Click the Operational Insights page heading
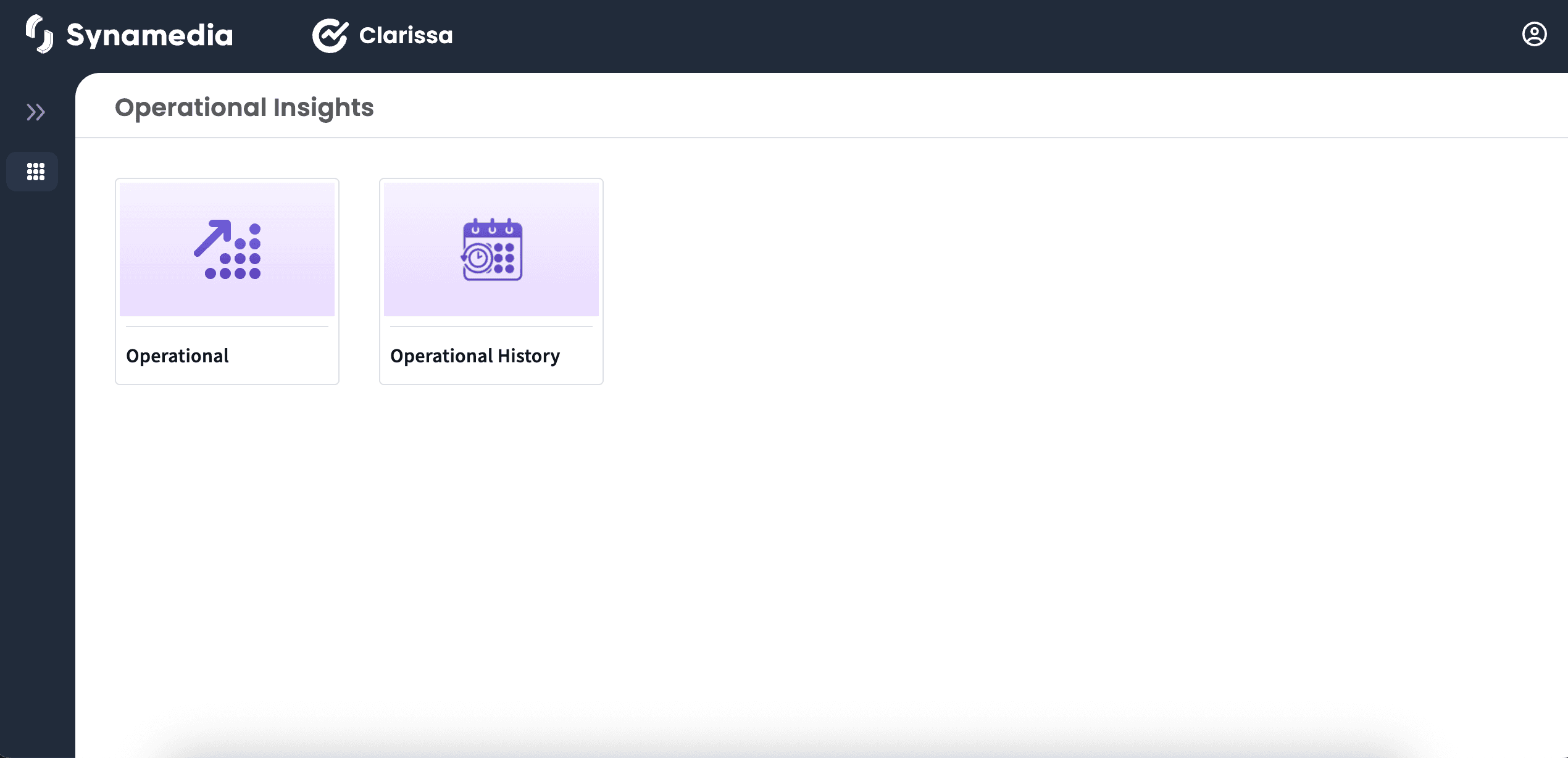 pyautogui.click(x=244, y=107)
